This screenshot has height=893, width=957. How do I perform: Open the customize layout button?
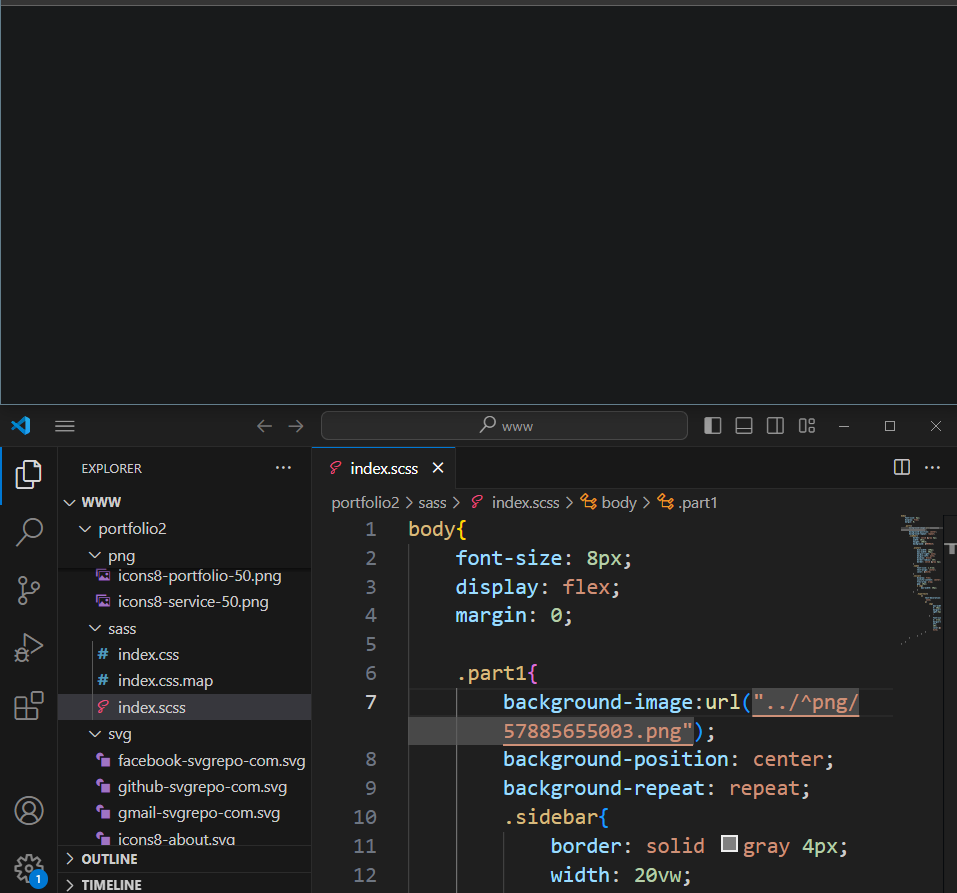click(x=807, y=425)
